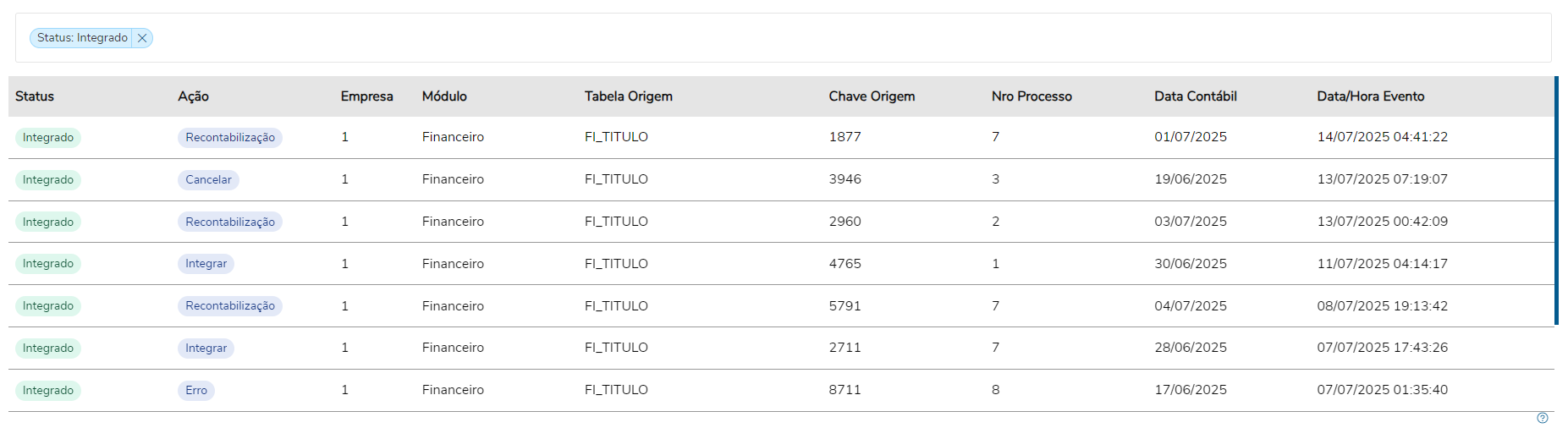1568x439 pixels.
Task: Click the Erro action badge
Action: coord(196,390)
